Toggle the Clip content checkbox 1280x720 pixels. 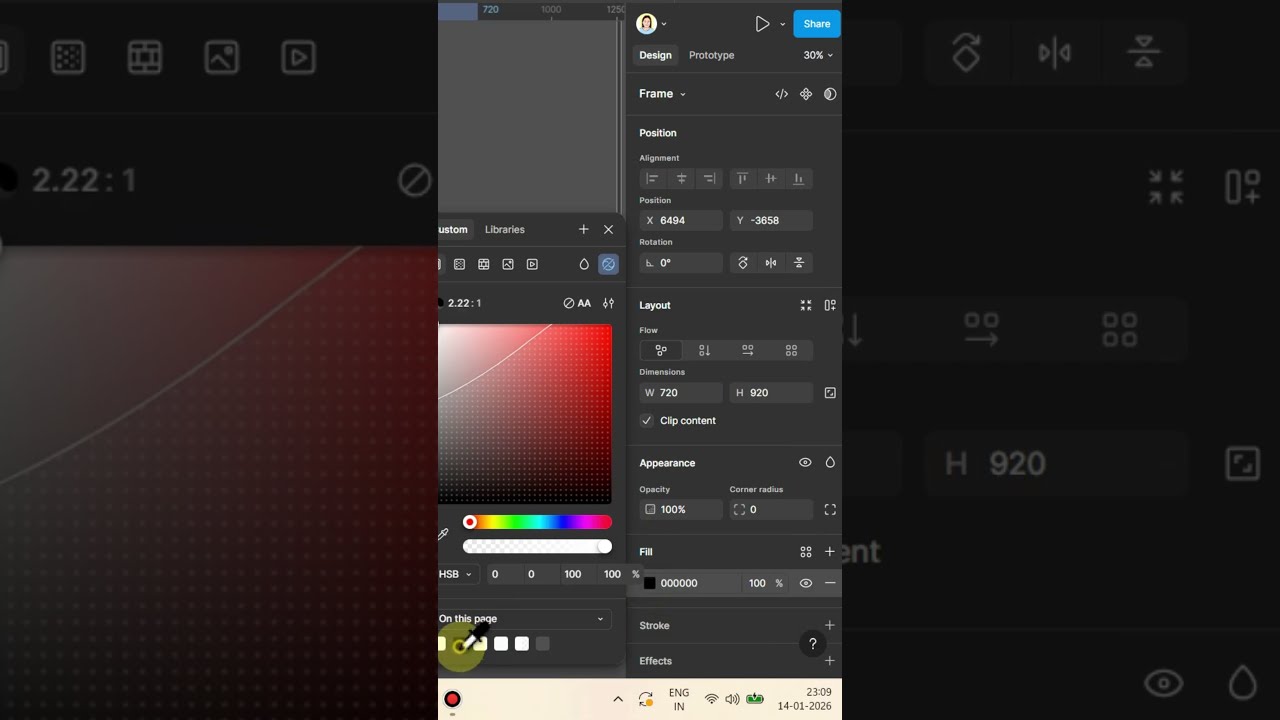[x=647, y=421]
